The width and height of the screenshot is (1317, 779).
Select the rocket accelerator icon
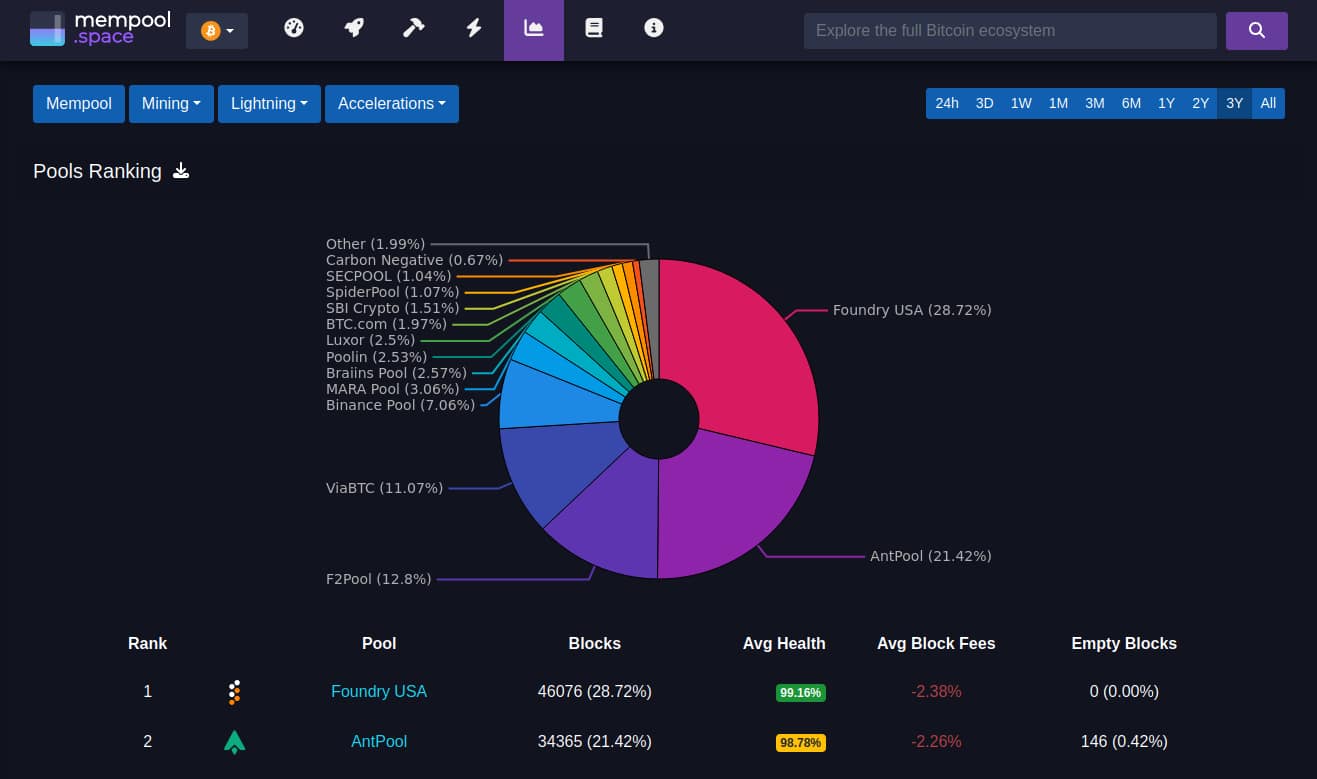pos(353,28)
